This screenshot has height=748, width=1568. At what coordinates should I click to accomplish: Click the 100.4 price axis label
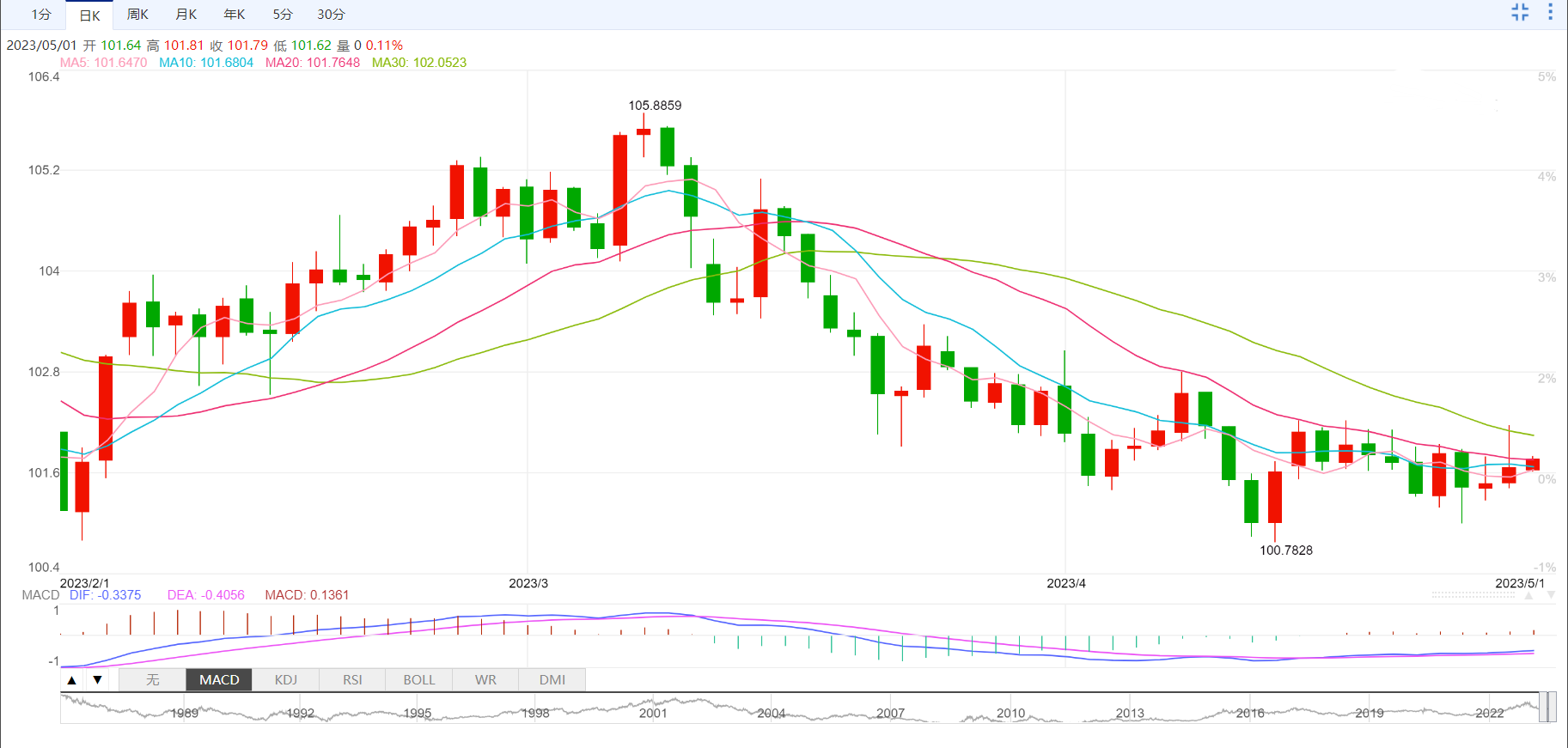click(44, 567)
